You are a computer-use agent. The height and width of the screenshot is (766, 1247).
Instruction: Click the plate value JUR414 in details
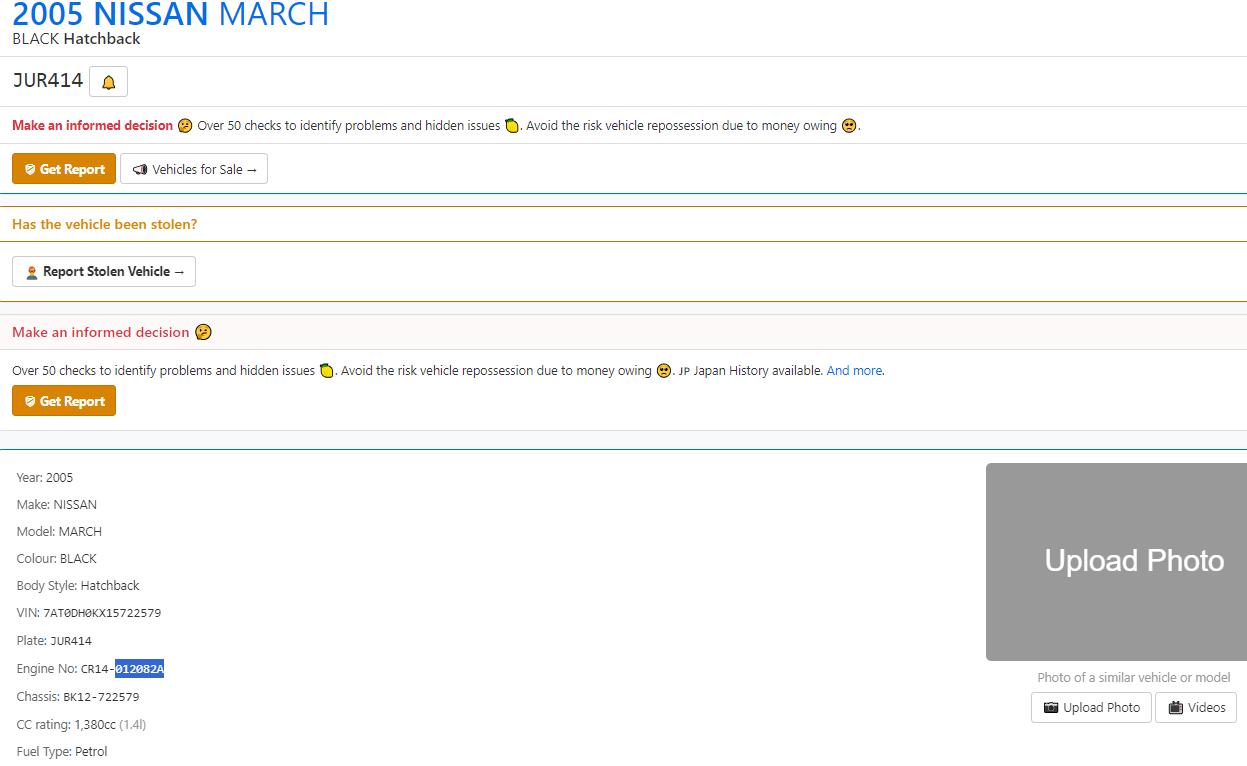tap(71, 641)
